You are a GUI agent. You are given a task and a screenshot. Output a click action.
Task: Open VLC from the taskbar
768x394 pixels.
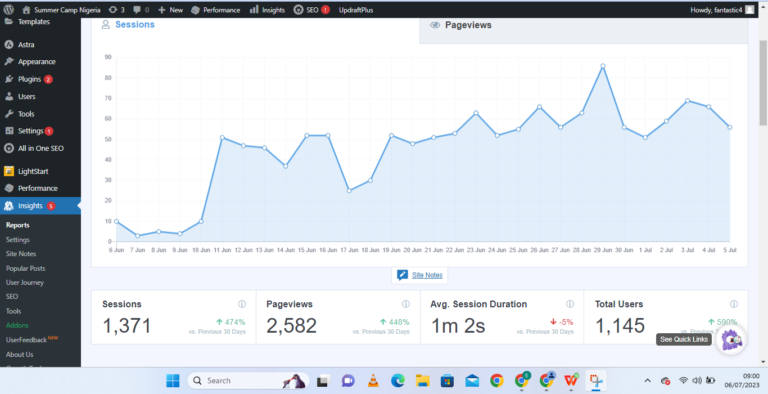tap(373, 381)
